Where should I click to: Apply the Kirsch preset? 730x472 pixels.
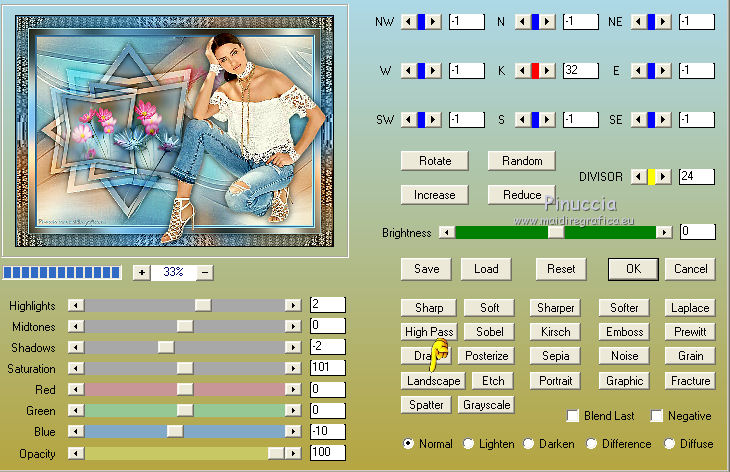555,332
